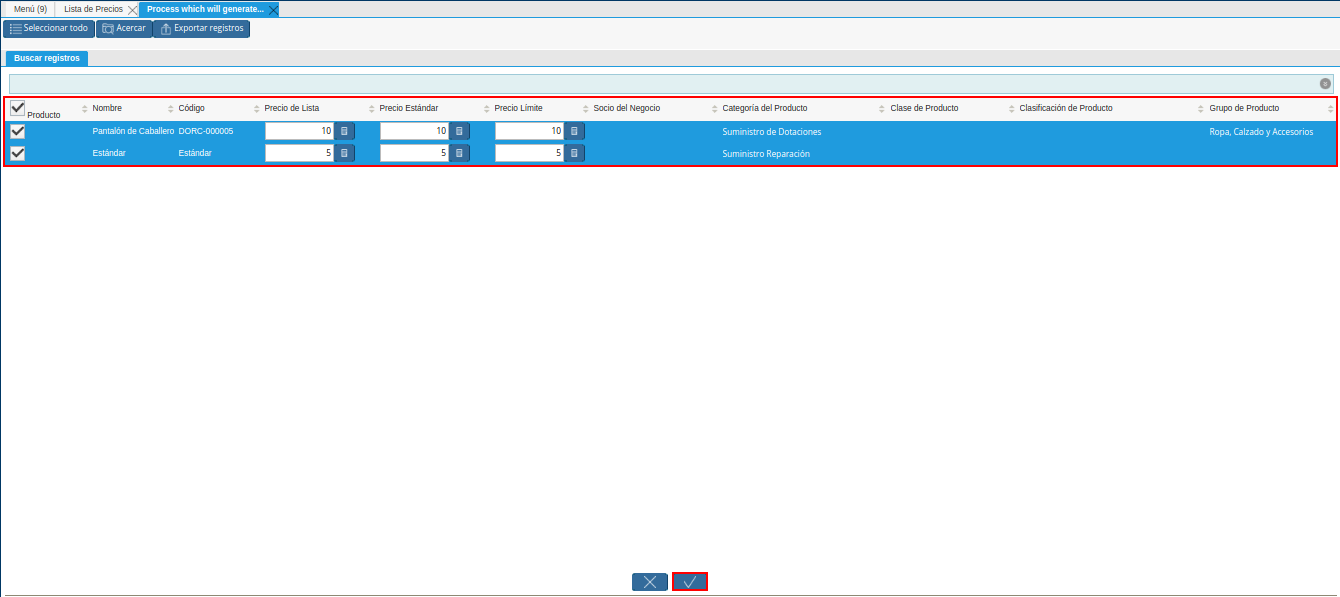Click the Precio Límite column header
Viewport: 1340px width, 597px height.
[x=519, y=108]
